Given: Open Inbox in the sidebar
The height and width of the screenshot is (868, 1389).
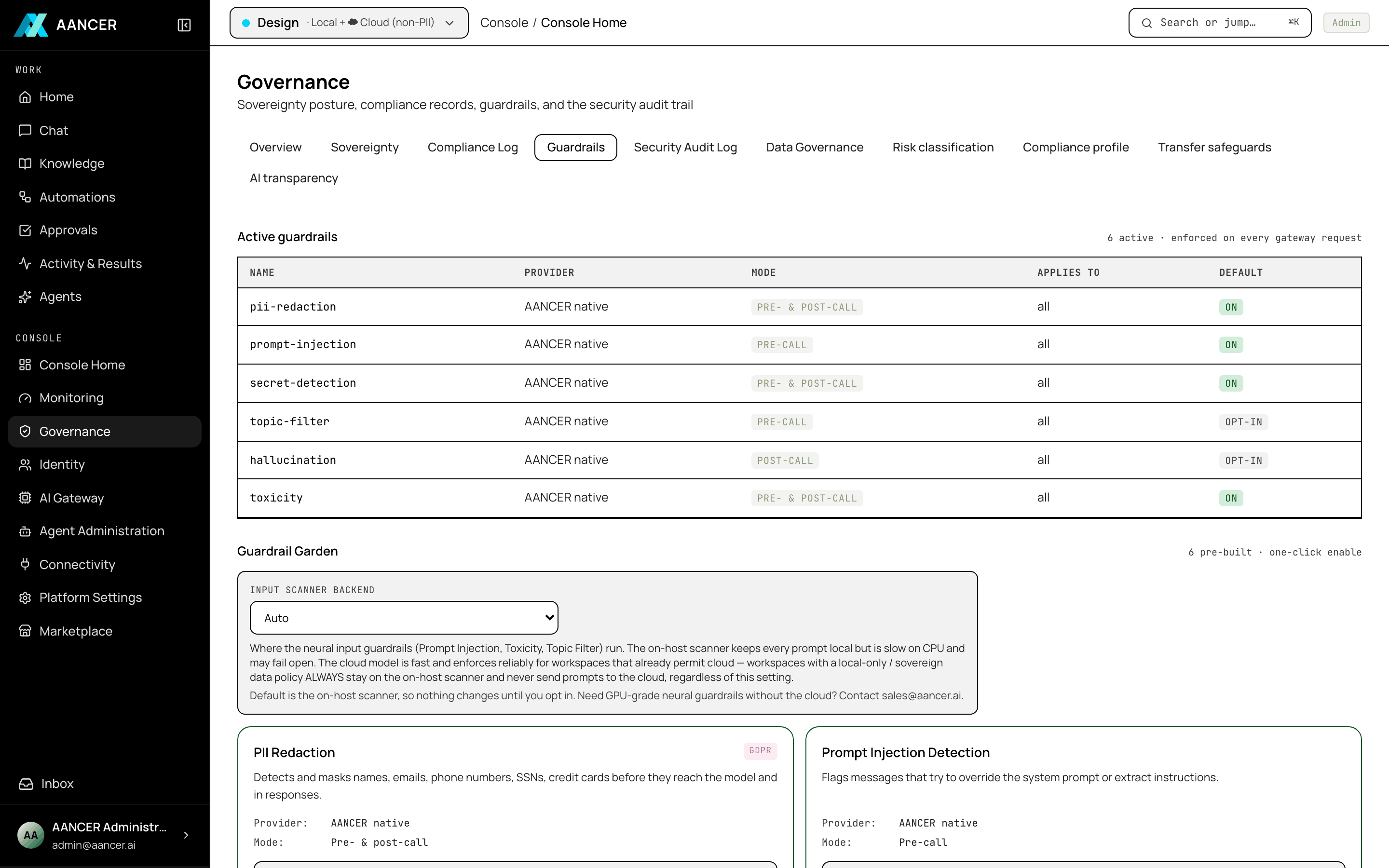Looking at the screenshot, I should (105, 784).
